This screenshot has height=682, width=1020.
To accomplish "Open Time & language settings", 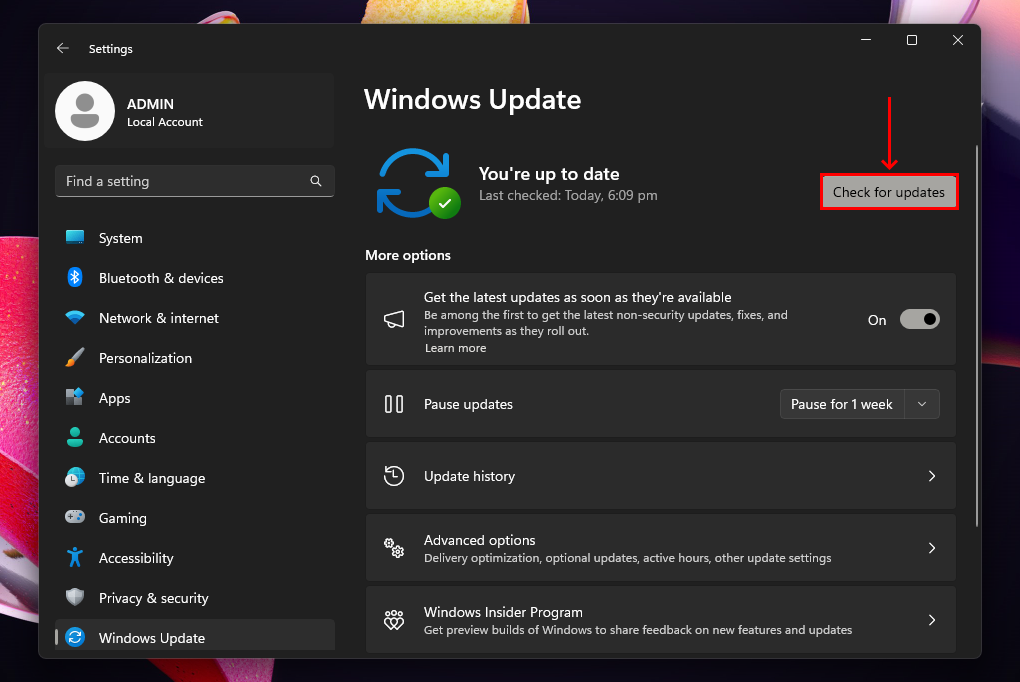I will pyautogui.click(x=195, y=478).
